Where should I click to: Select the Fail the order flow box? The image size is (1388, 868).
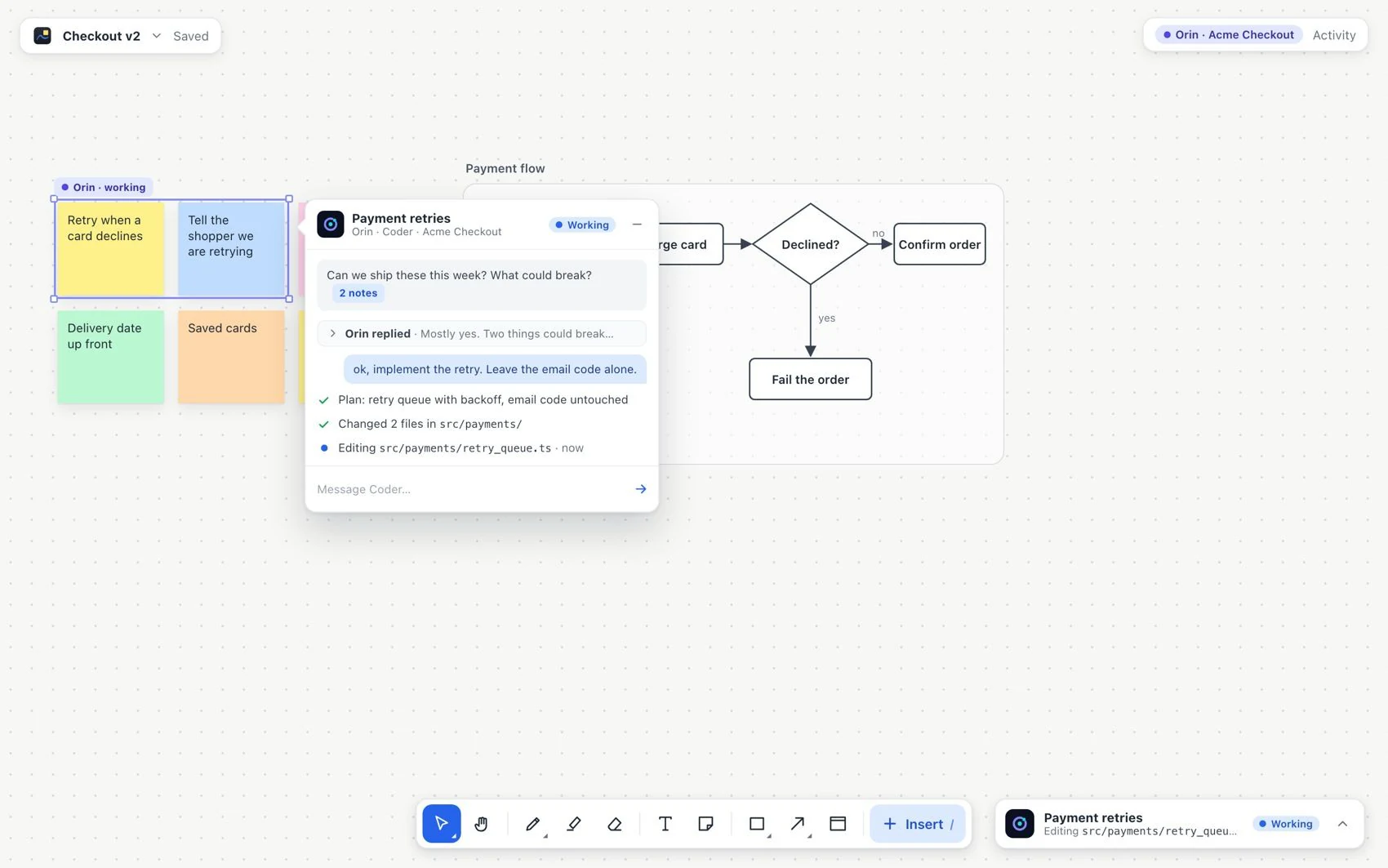(x=810, y=379)
